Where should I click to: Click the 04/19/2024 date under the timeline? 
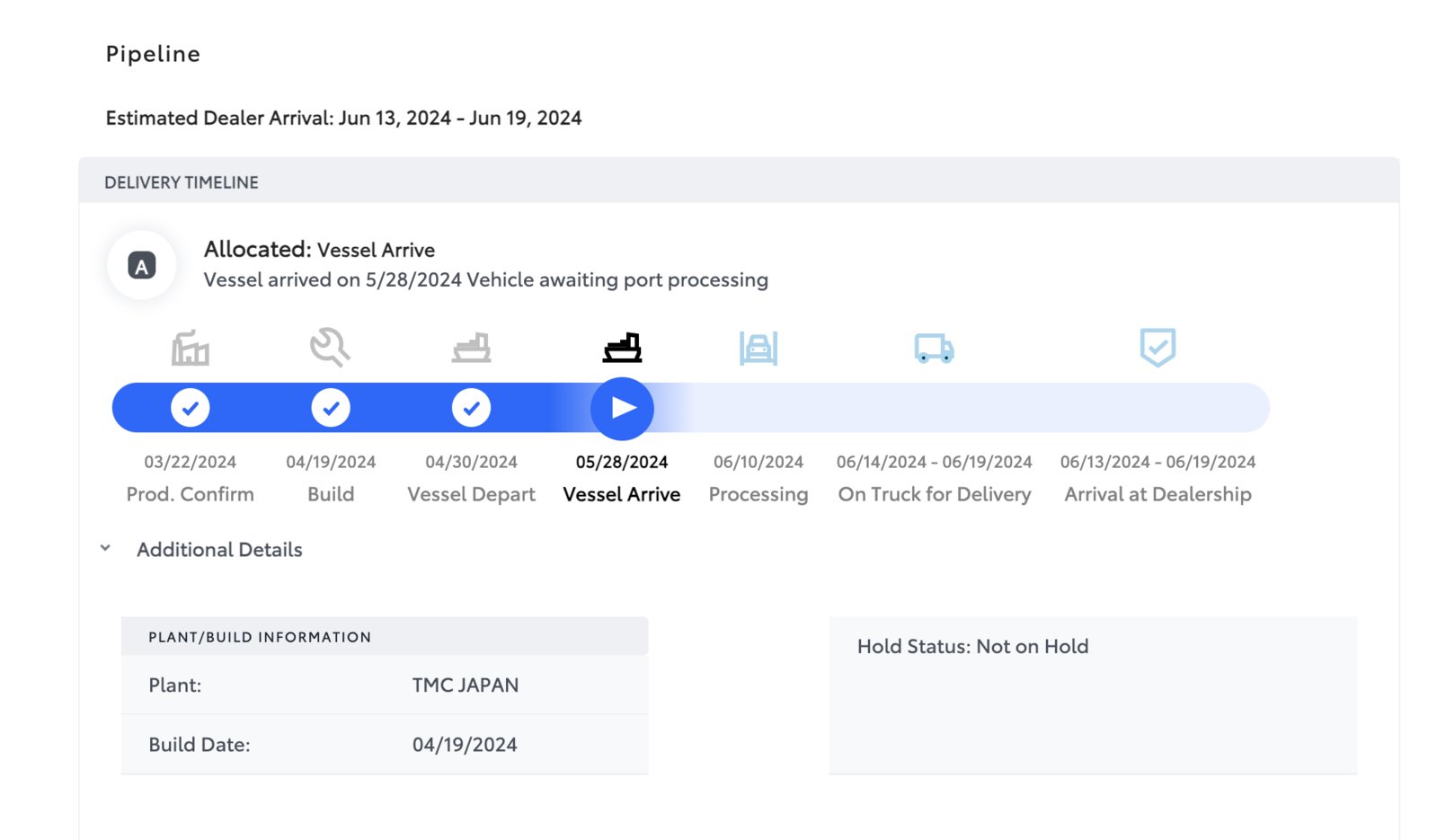pos(331,462)
